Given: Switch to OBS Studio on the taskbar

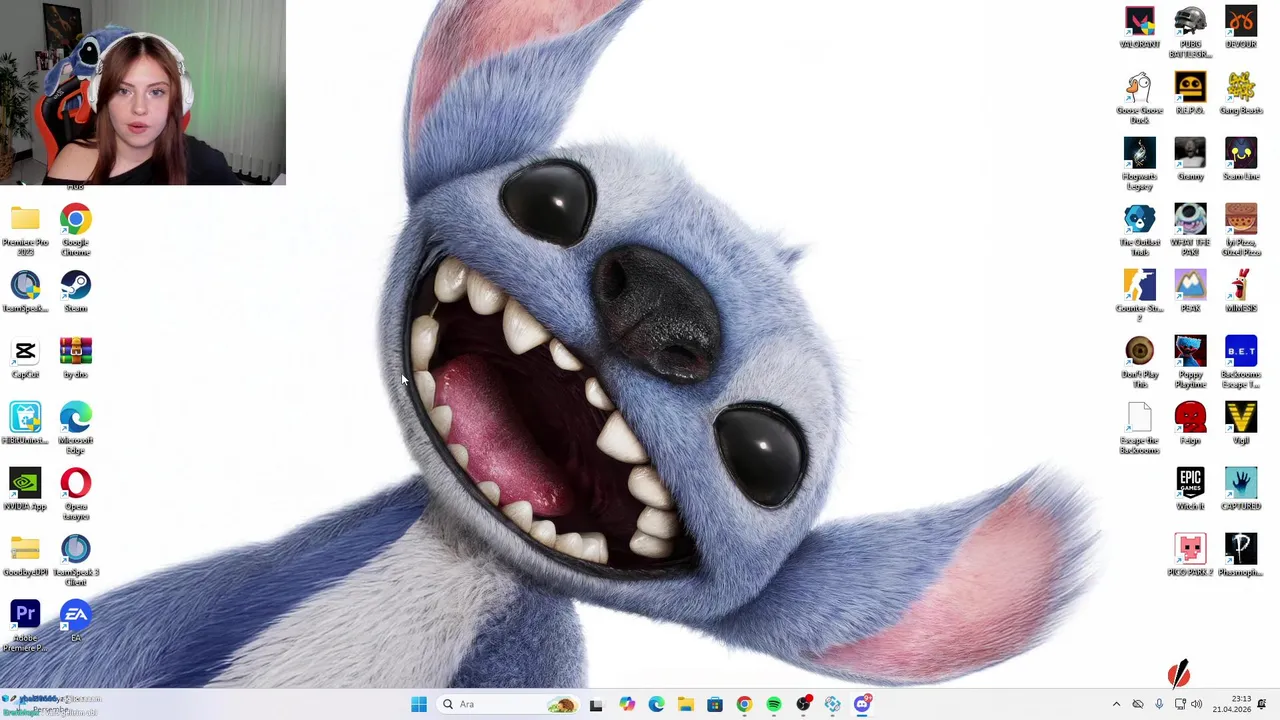Looking at the screenshot, I should [803, 704].
